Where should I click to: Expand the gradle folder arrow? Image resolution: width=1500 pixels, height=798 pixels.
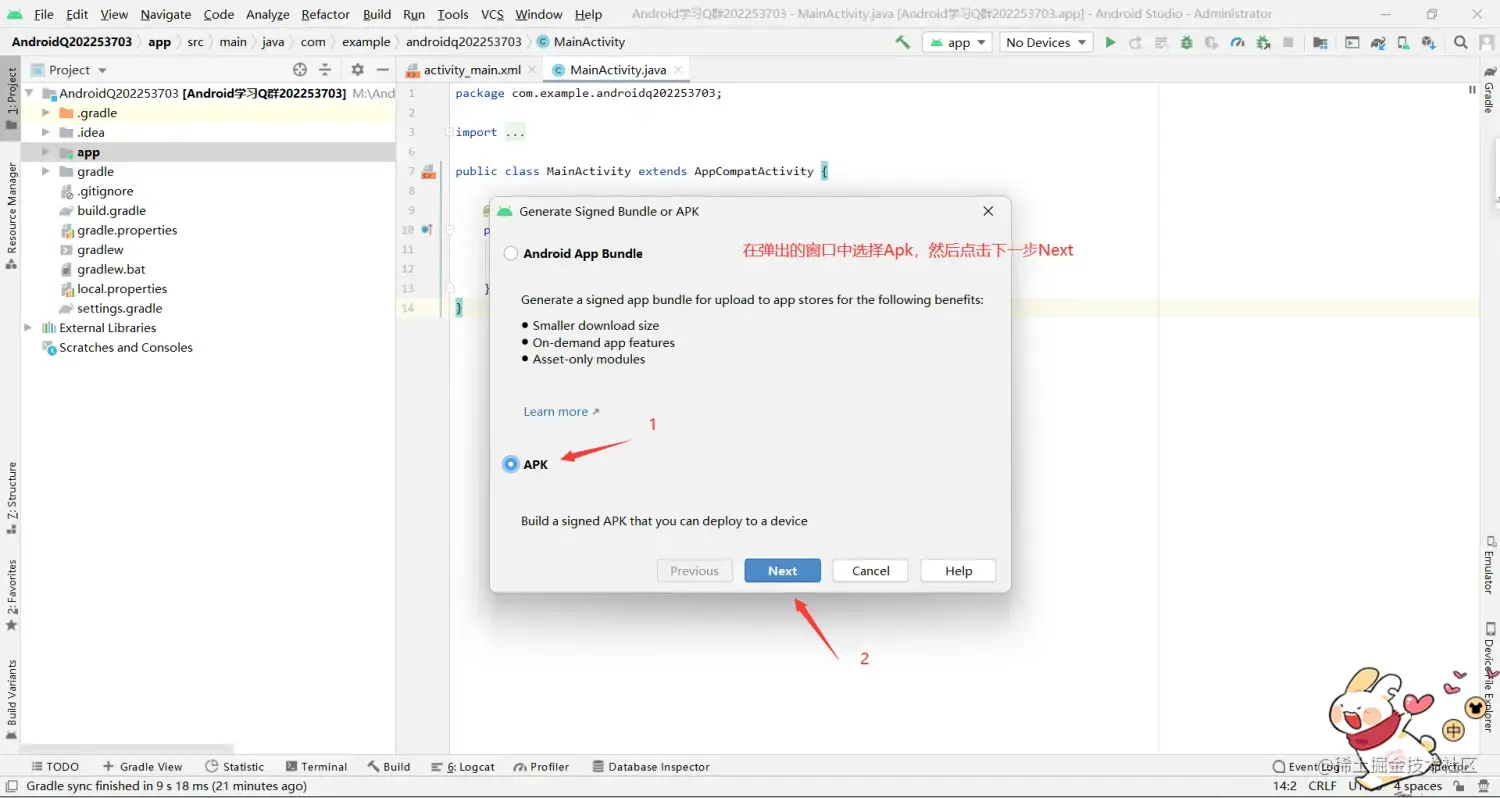click(x=46, y=172)
